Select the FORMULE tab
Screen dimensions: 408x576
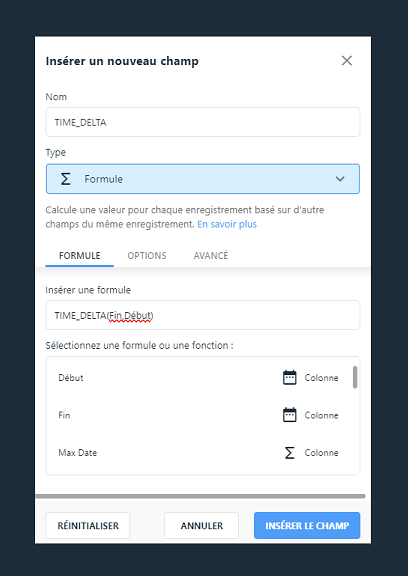pos(80,256)
